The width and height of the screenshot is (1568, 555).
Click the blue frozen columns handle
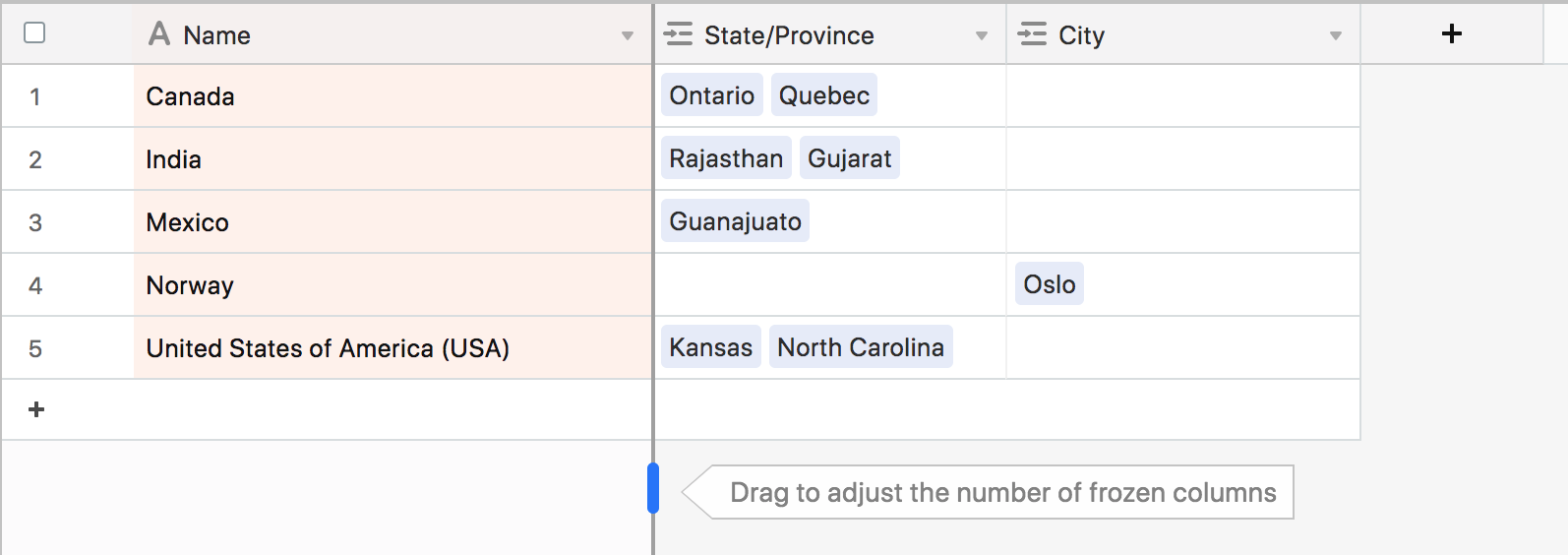point(653,488)
